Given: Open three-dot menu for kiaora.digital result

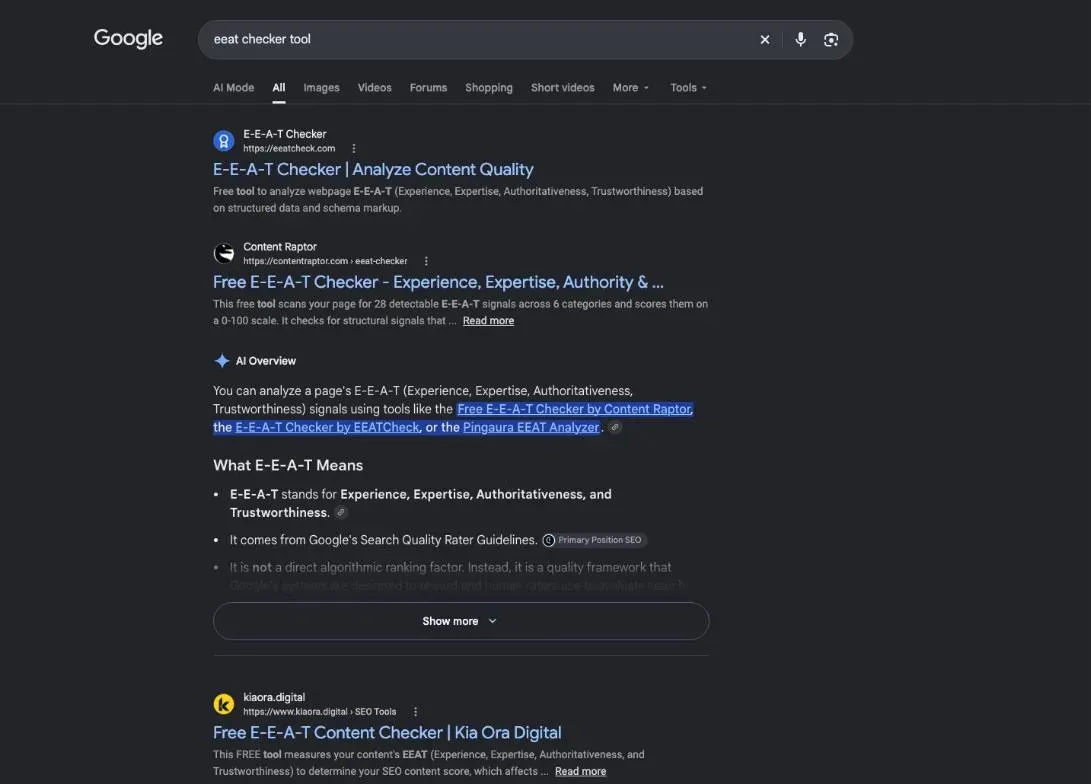Looking at the screenshot, I should click(415, 712).
